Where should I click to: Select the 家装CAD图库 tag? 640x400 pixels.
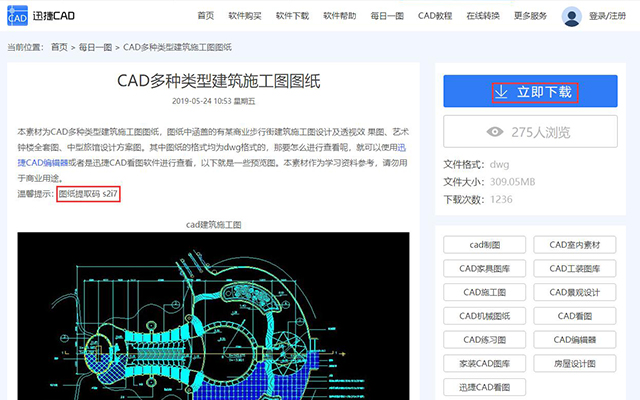click(484, 363)
